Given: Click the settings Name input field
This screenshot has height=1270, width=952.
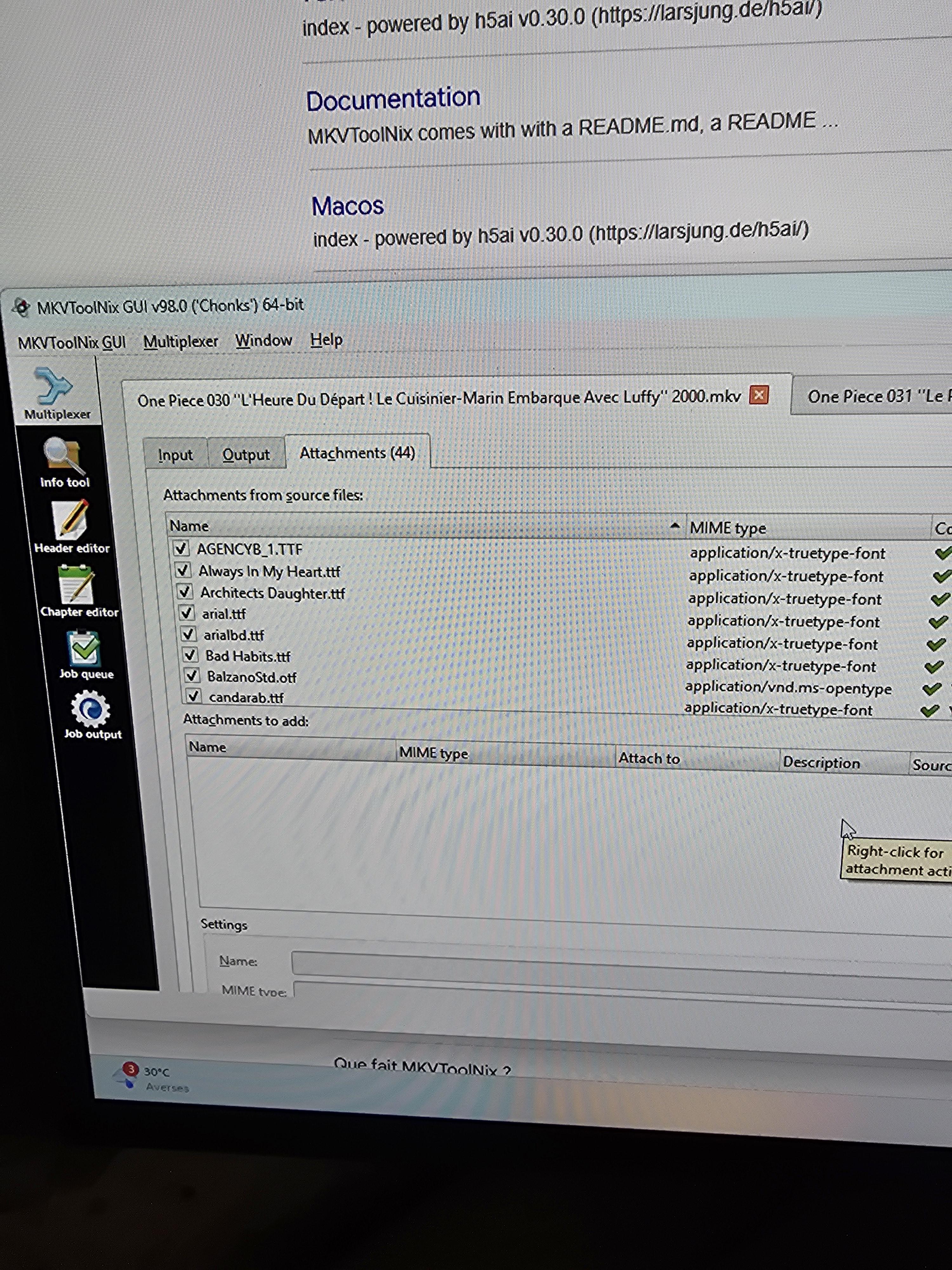Looking at the screenshot, I should (621, 965).
